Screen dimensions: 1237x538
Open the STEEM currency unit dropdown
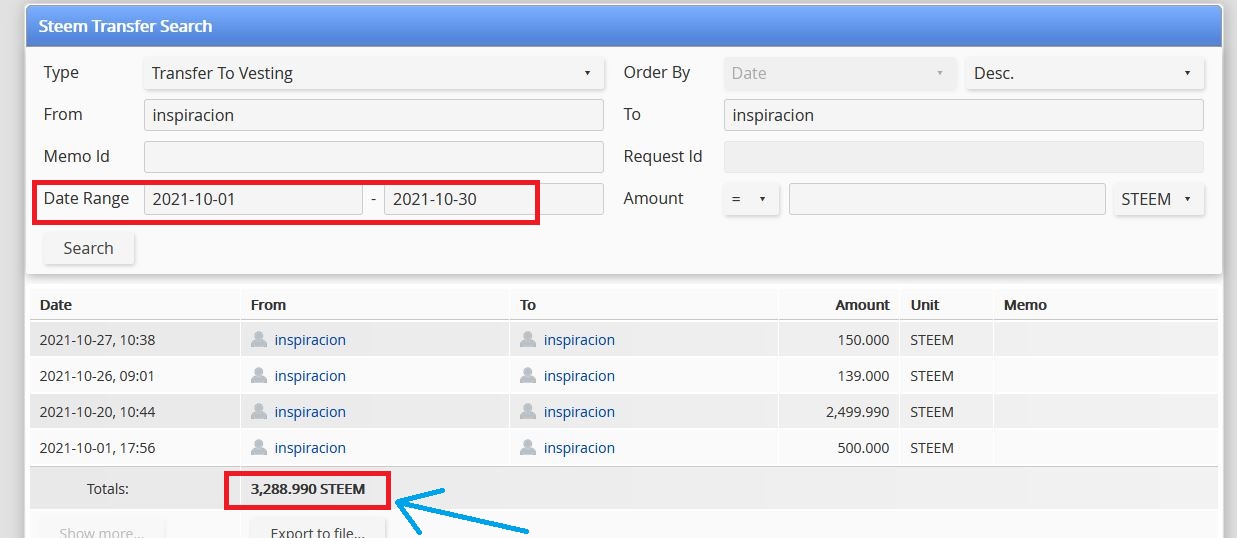pyautogui.click(x=1158, y=199)
